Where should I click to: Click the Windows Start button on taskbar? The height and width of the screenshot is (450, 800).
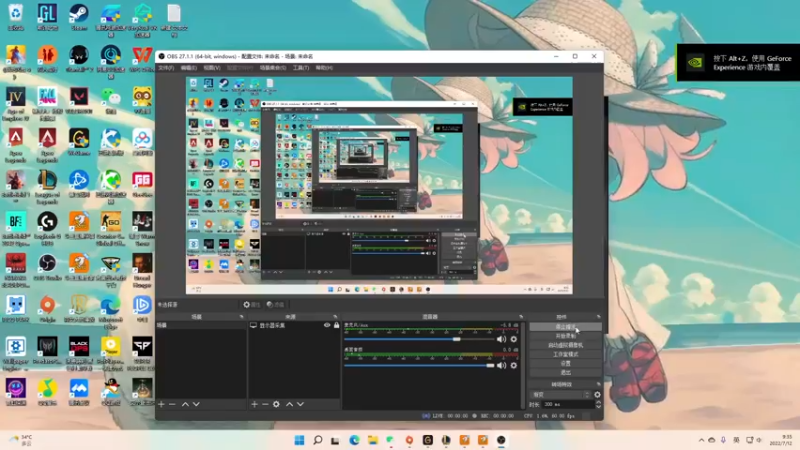[x=299, y=440]
